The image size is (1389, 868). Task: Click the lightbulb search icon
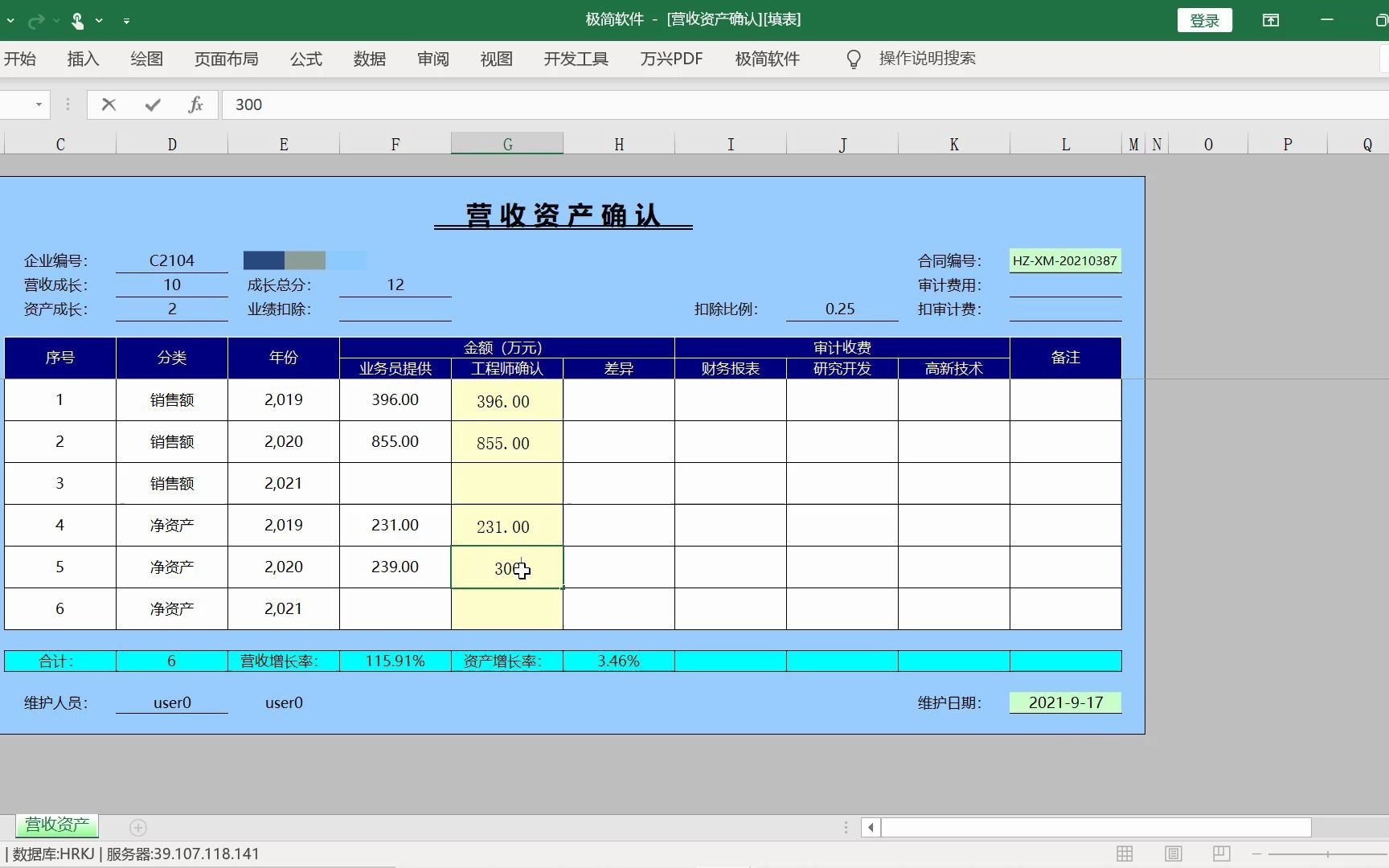tap(854, 59)
